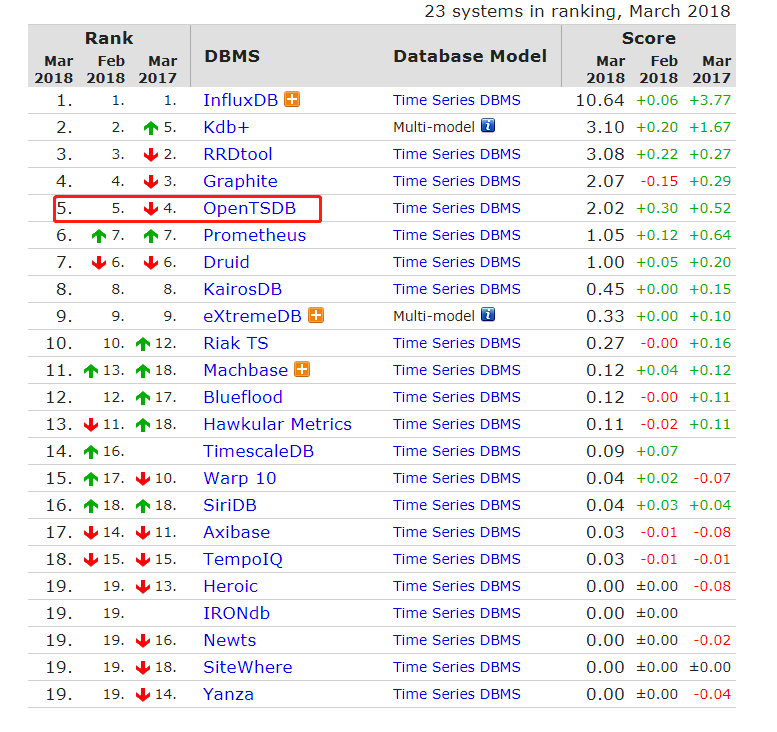Click Time Series DBMS in the Warp 10 row
Image resolution: width=777 pixels, height=732 pixels.
pos(457,478)
